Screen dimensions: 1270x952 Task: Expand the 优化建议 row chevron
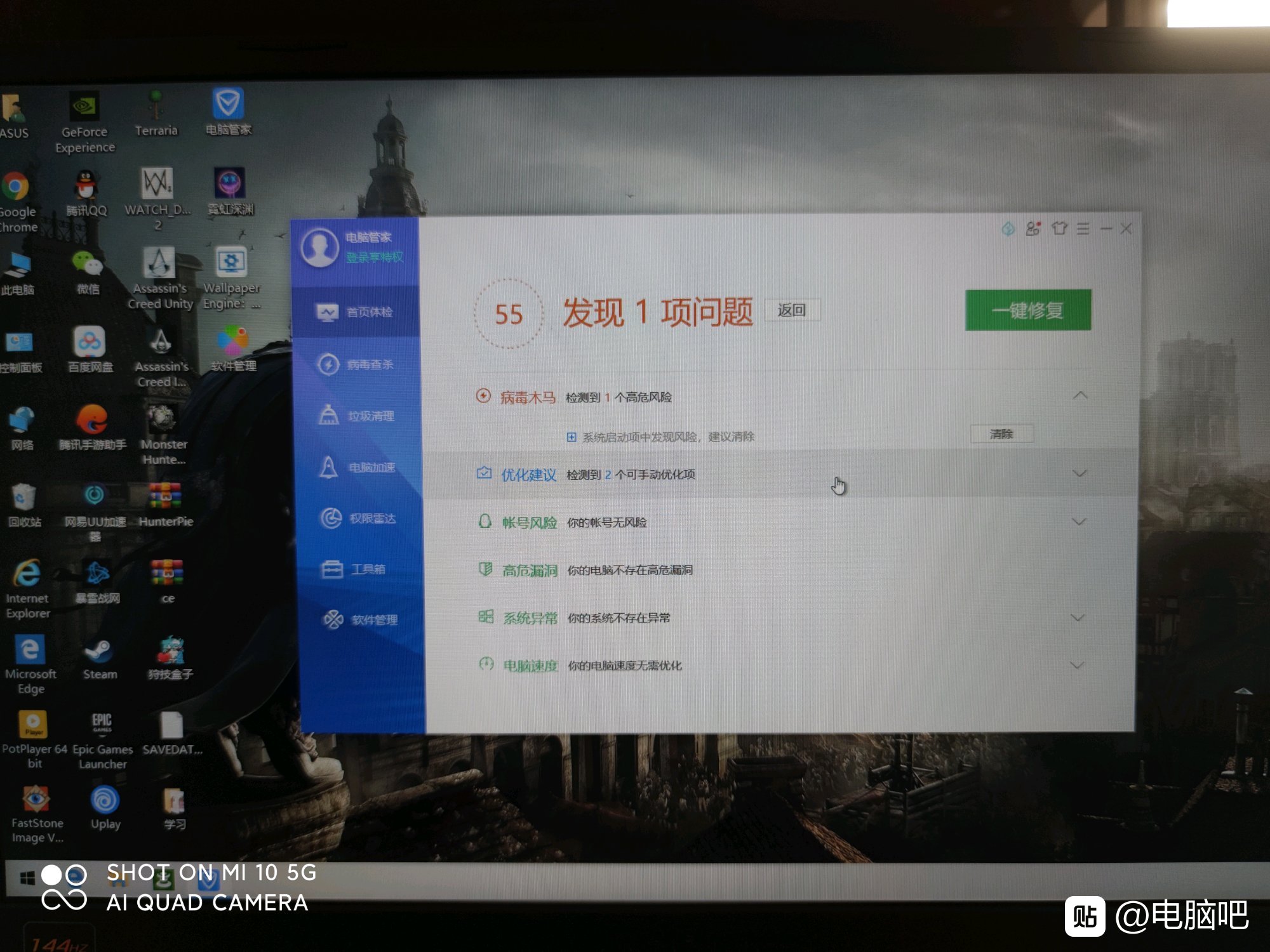pyautogui.click(x=1079, y=473)
